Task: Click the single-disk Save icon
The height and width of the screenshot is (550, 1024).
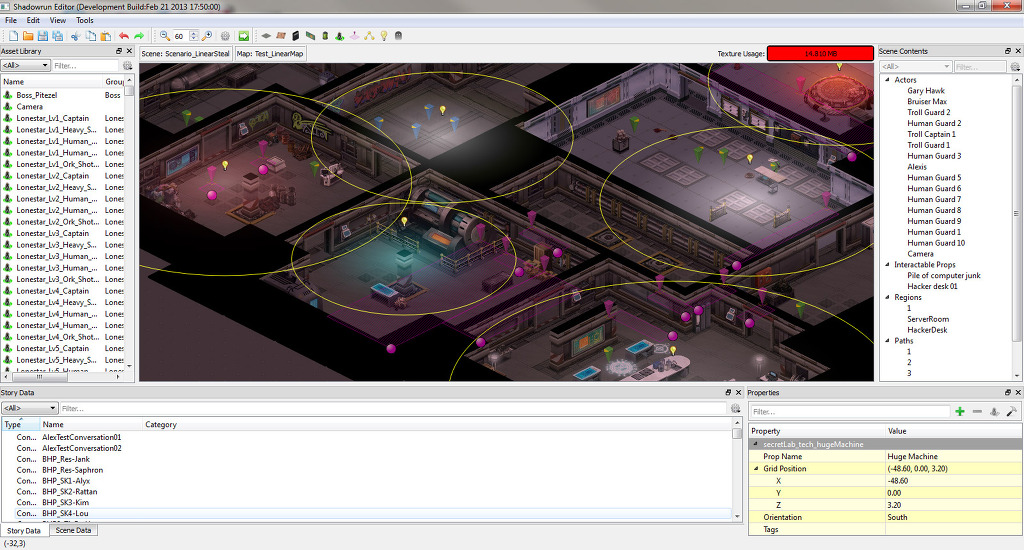Action: 42,36
